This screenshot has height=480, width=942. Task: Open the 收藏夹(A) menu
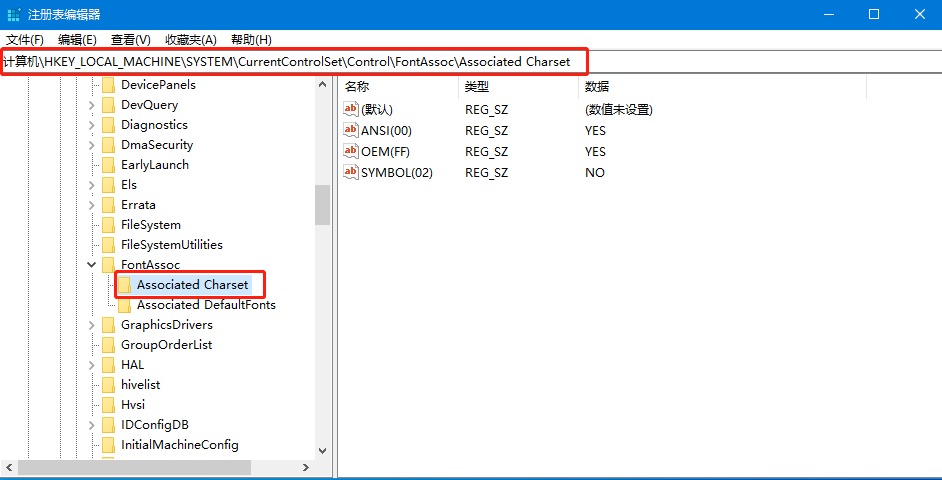click(190, 40)
